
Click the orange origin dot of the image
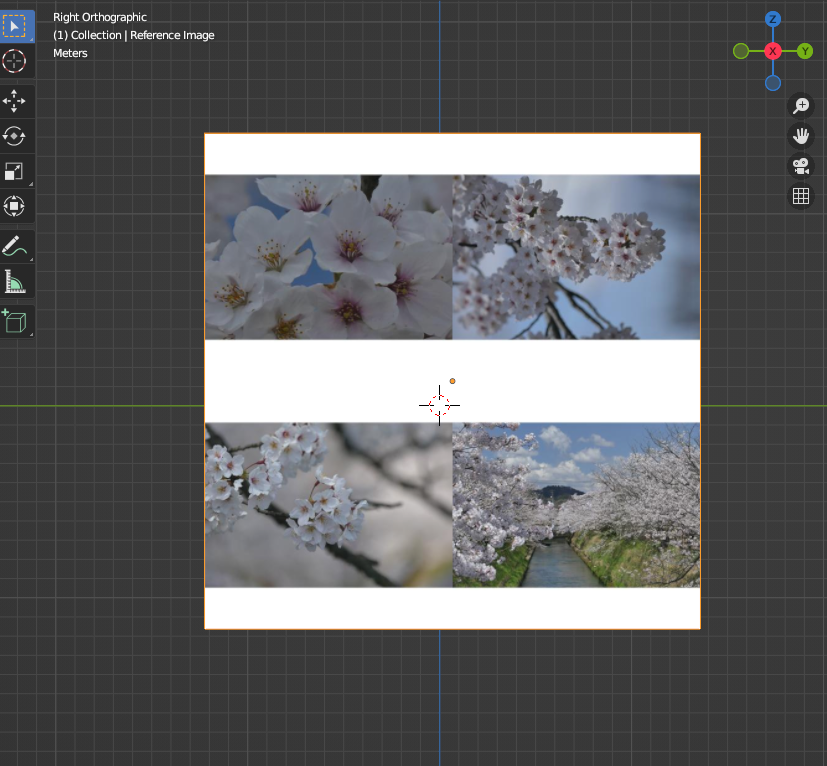(x=453, y=380)
